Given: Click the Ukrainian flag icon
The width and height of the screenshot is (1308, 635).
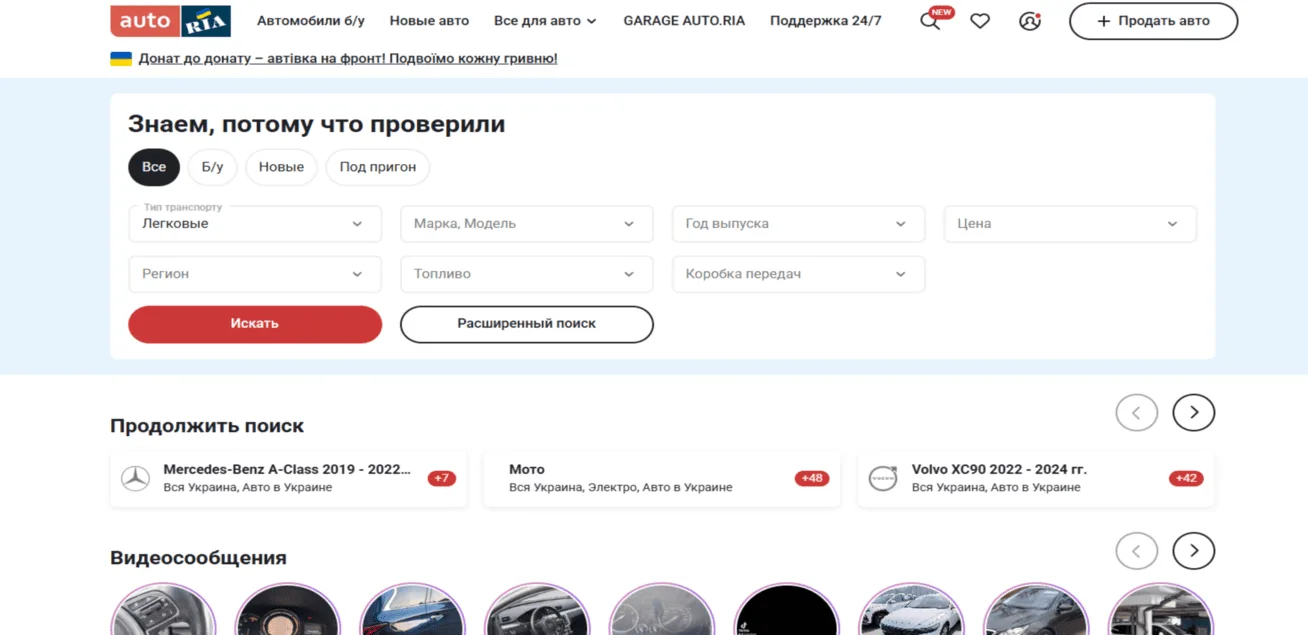Looking at the screenshot, I should [121, 59].
